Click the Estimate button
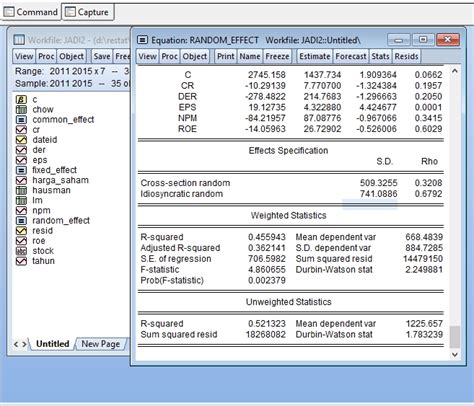 315,56
